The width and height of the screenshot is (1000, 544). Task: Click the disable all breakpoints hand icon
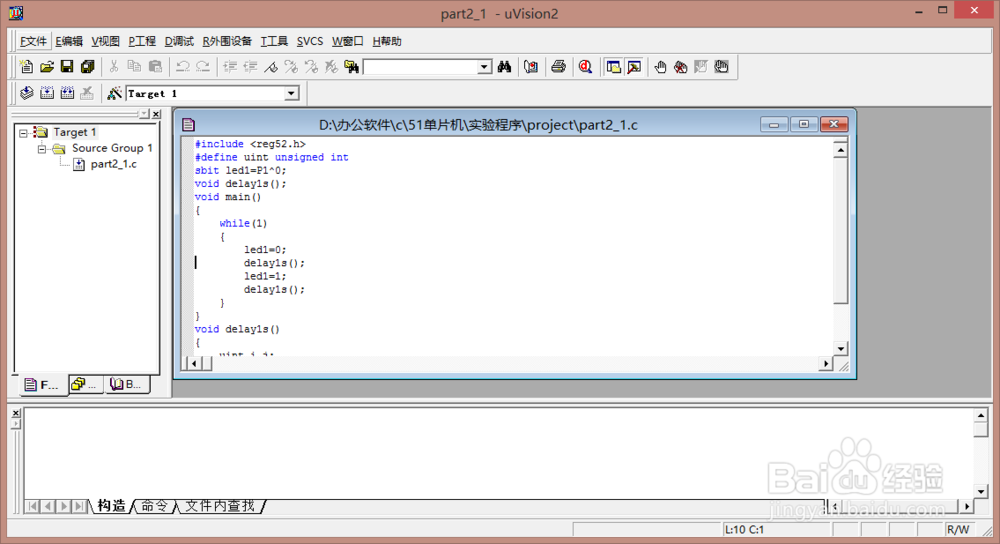point(721,66)
